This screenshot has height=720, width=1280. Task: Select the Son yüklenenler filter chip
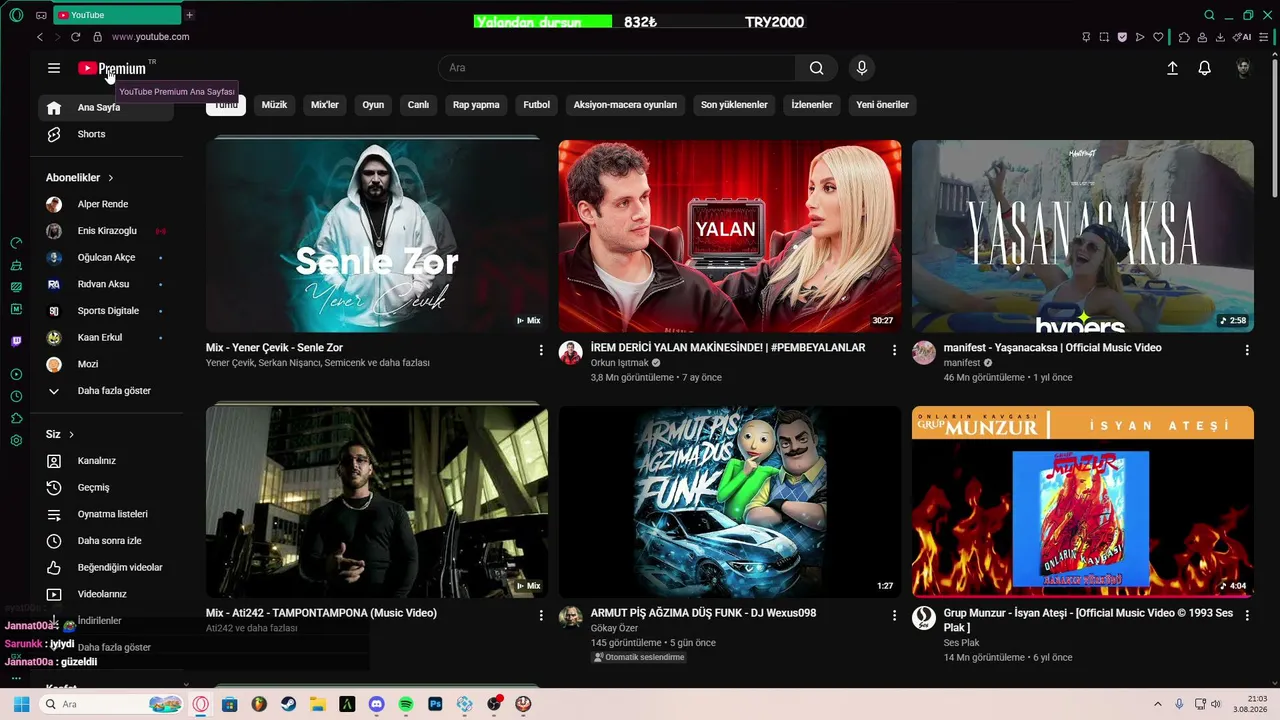coord(734,105)
